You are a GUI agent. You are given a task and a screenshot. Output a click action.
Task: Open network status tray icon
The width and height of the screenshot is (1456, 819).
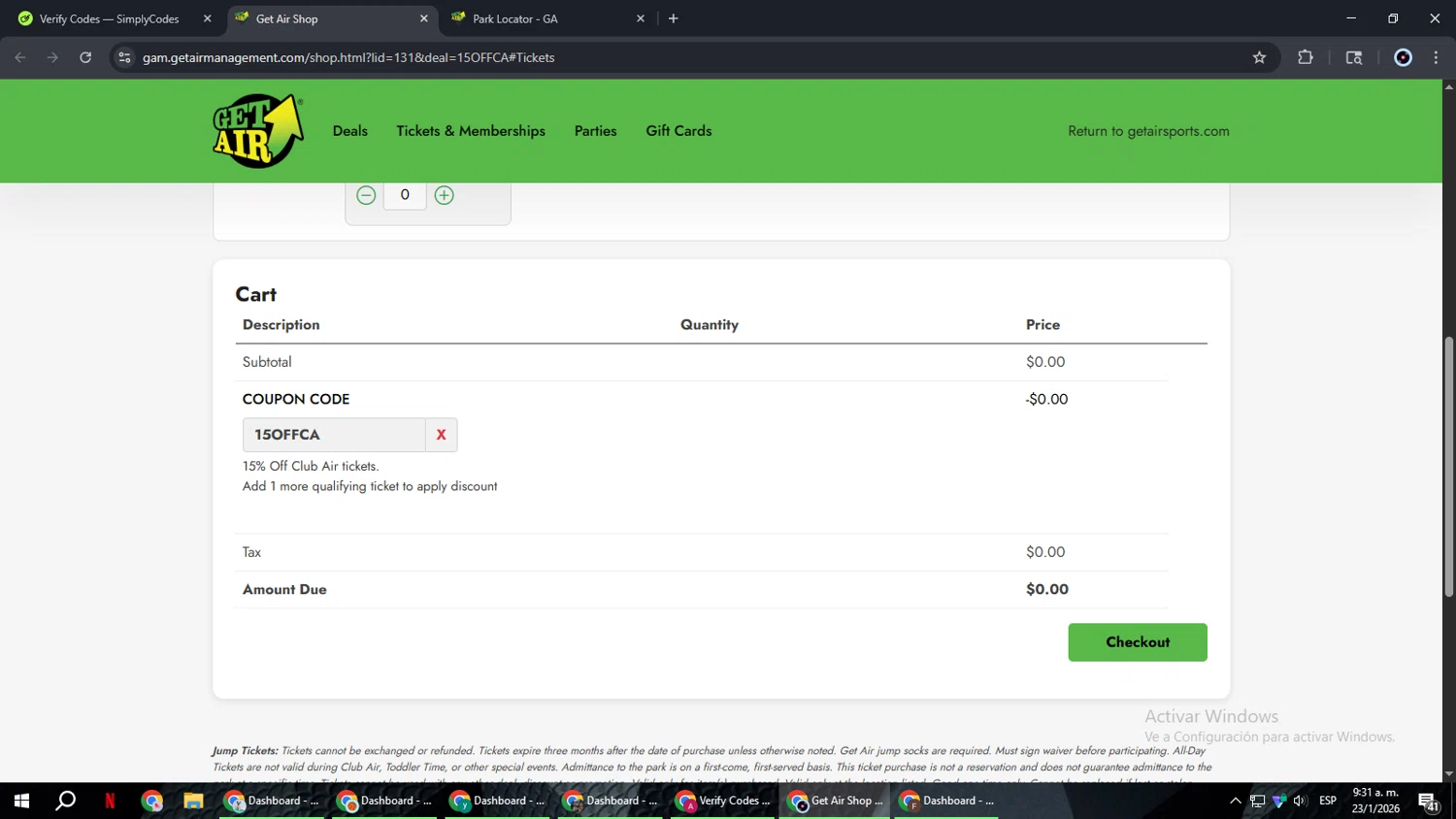[1257, 801]
